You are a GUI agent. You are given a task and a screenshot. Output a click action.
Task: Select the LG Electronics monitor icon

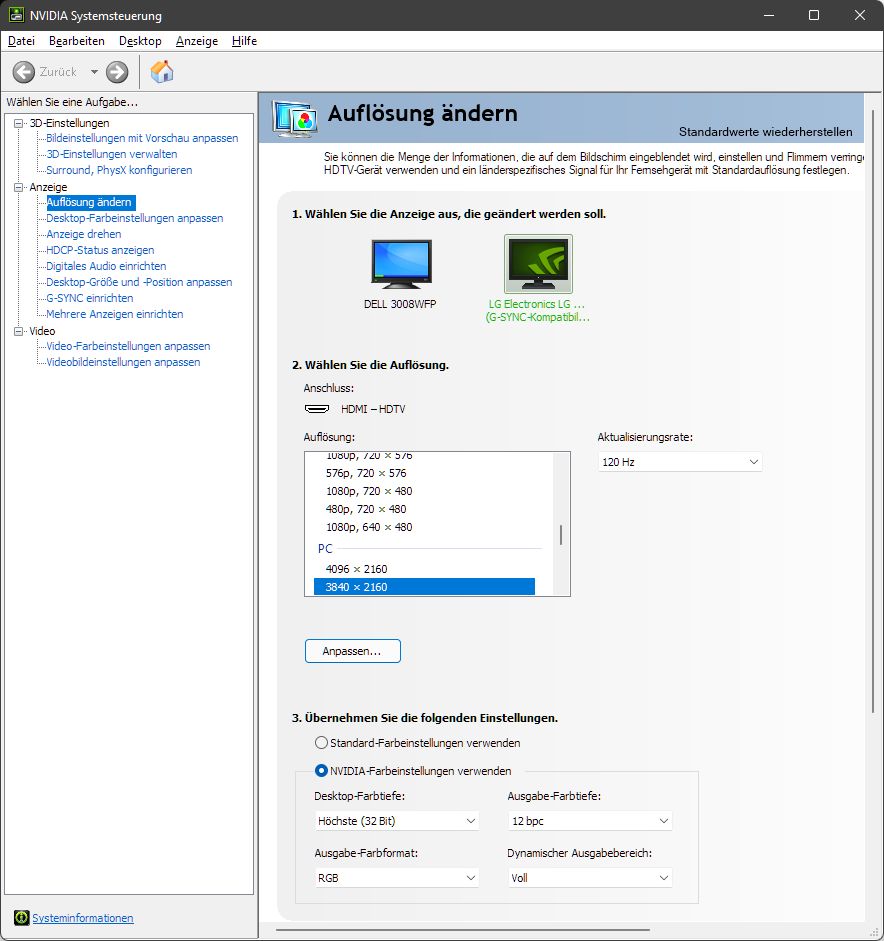pyautogui.click(x=538, y=264)
